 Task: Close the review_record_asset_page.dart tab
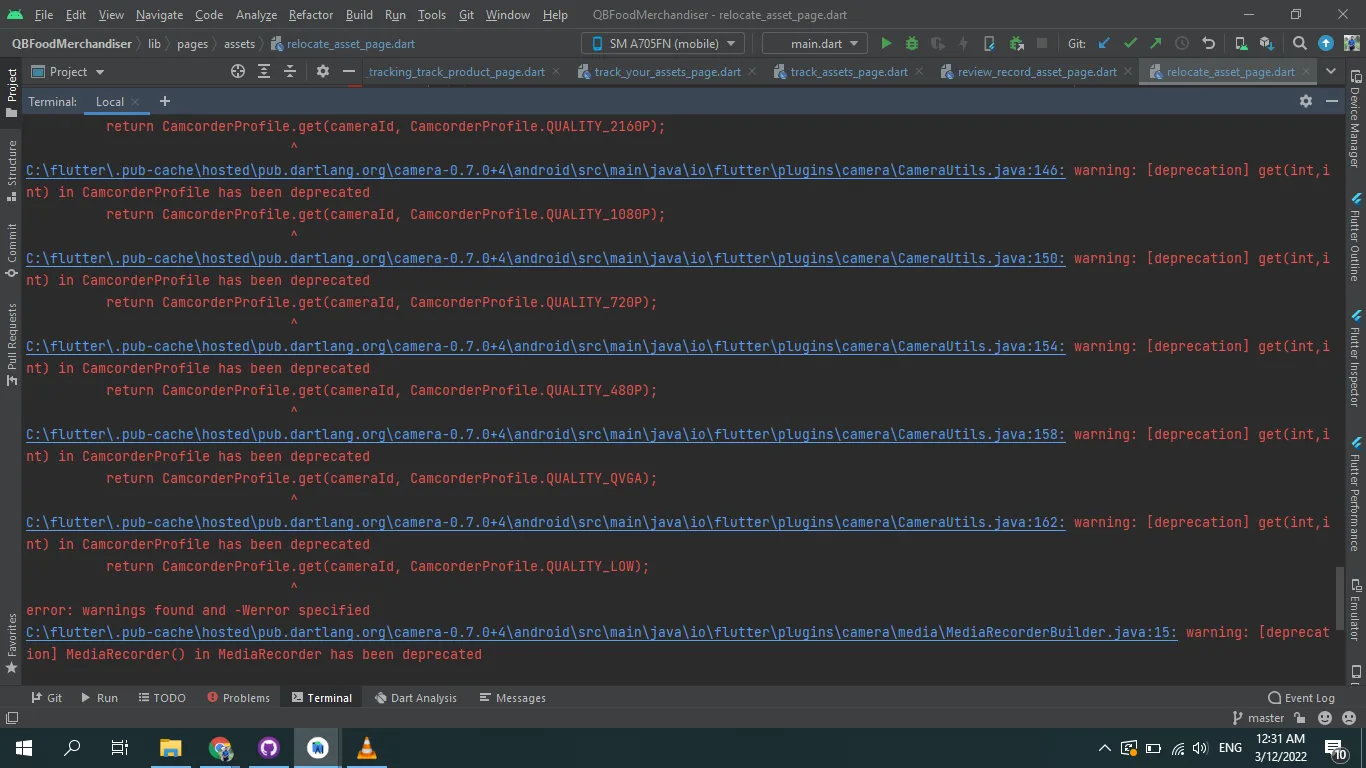(1128, 72)
